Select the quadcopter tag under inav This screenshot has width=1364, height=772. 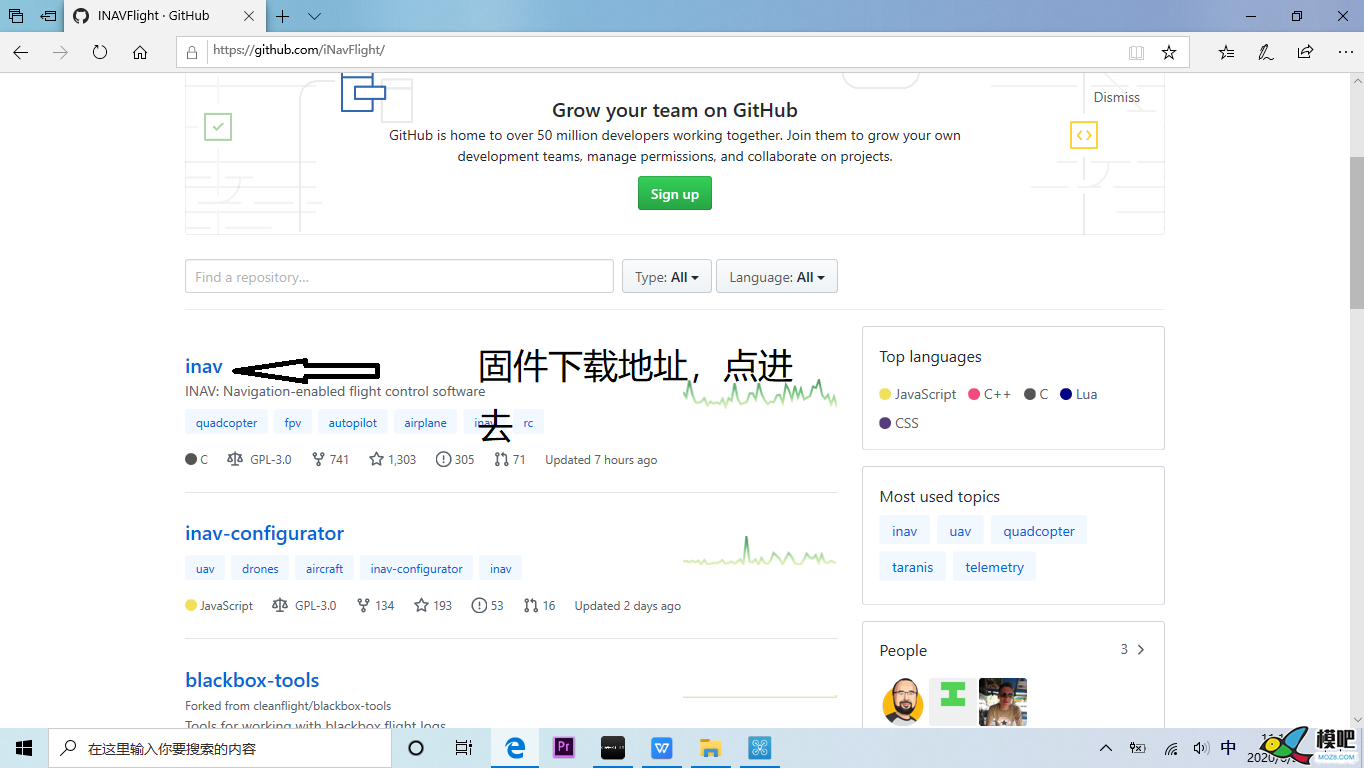(227, 423)
